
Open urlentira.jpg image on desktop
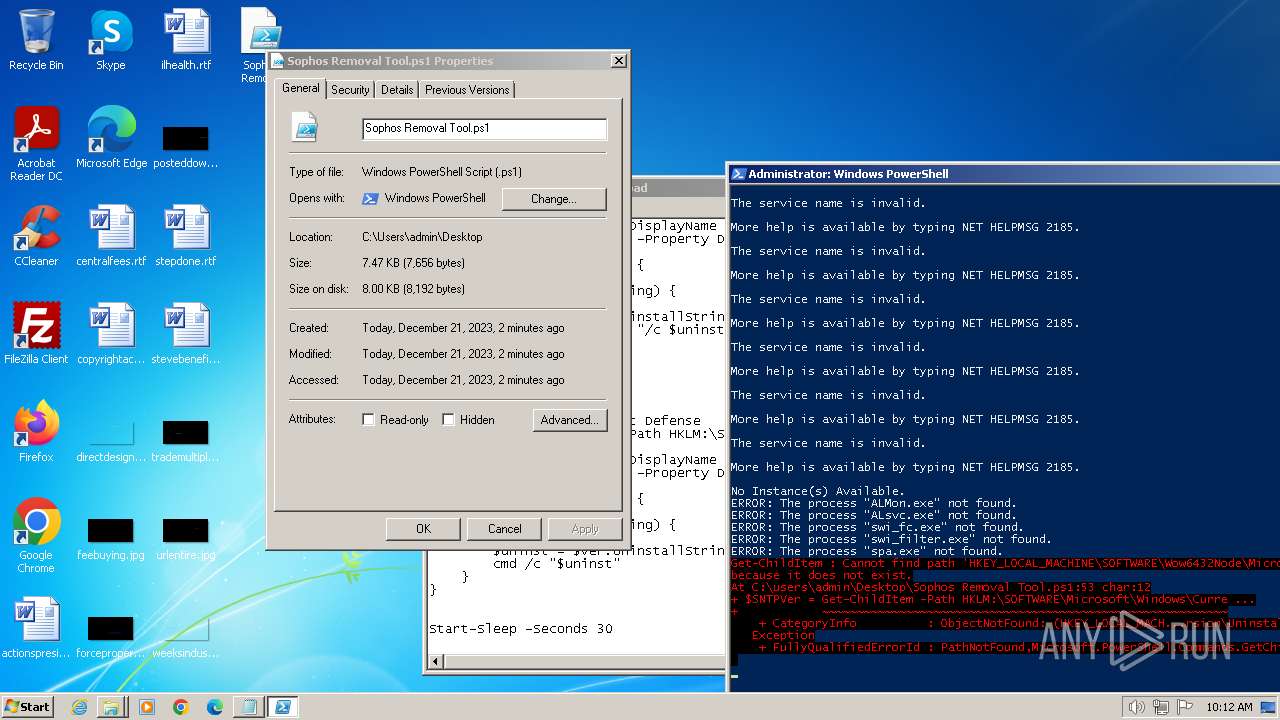[x=186, y=538]
